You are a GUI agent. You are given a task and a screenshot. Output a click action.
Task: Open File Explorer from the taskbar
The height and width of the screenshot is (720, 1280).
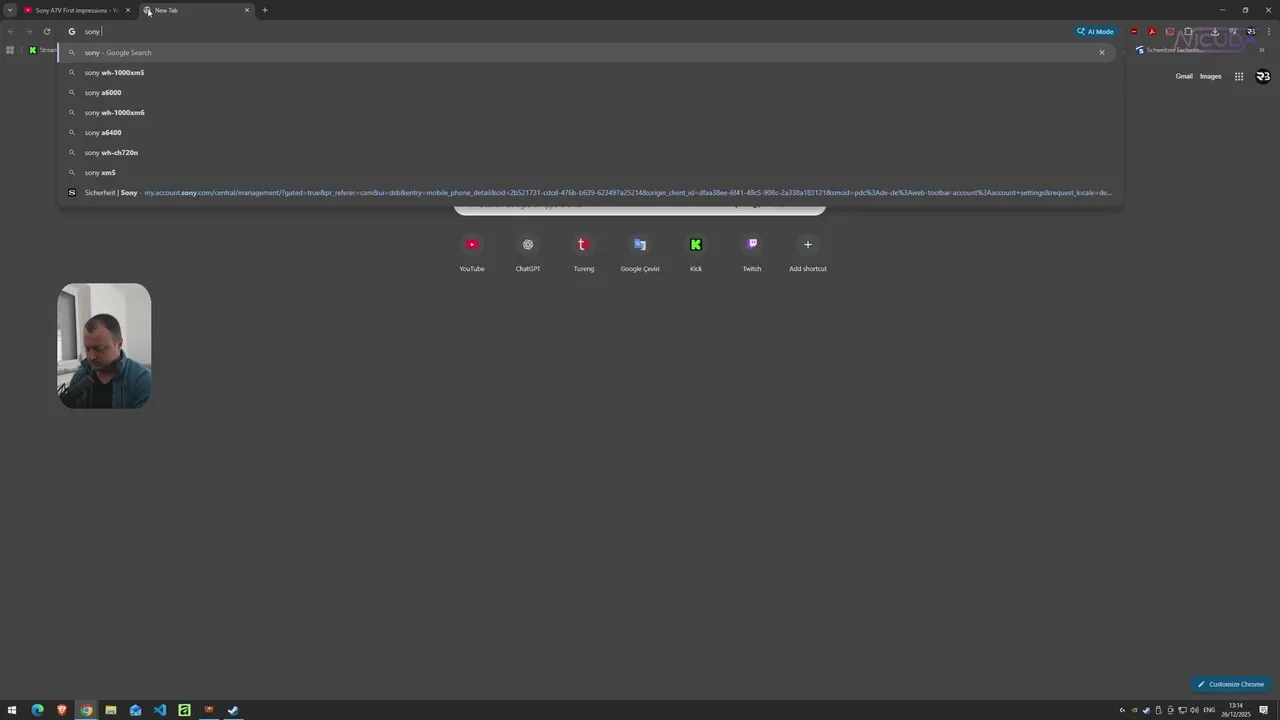[x=111, y=710]
